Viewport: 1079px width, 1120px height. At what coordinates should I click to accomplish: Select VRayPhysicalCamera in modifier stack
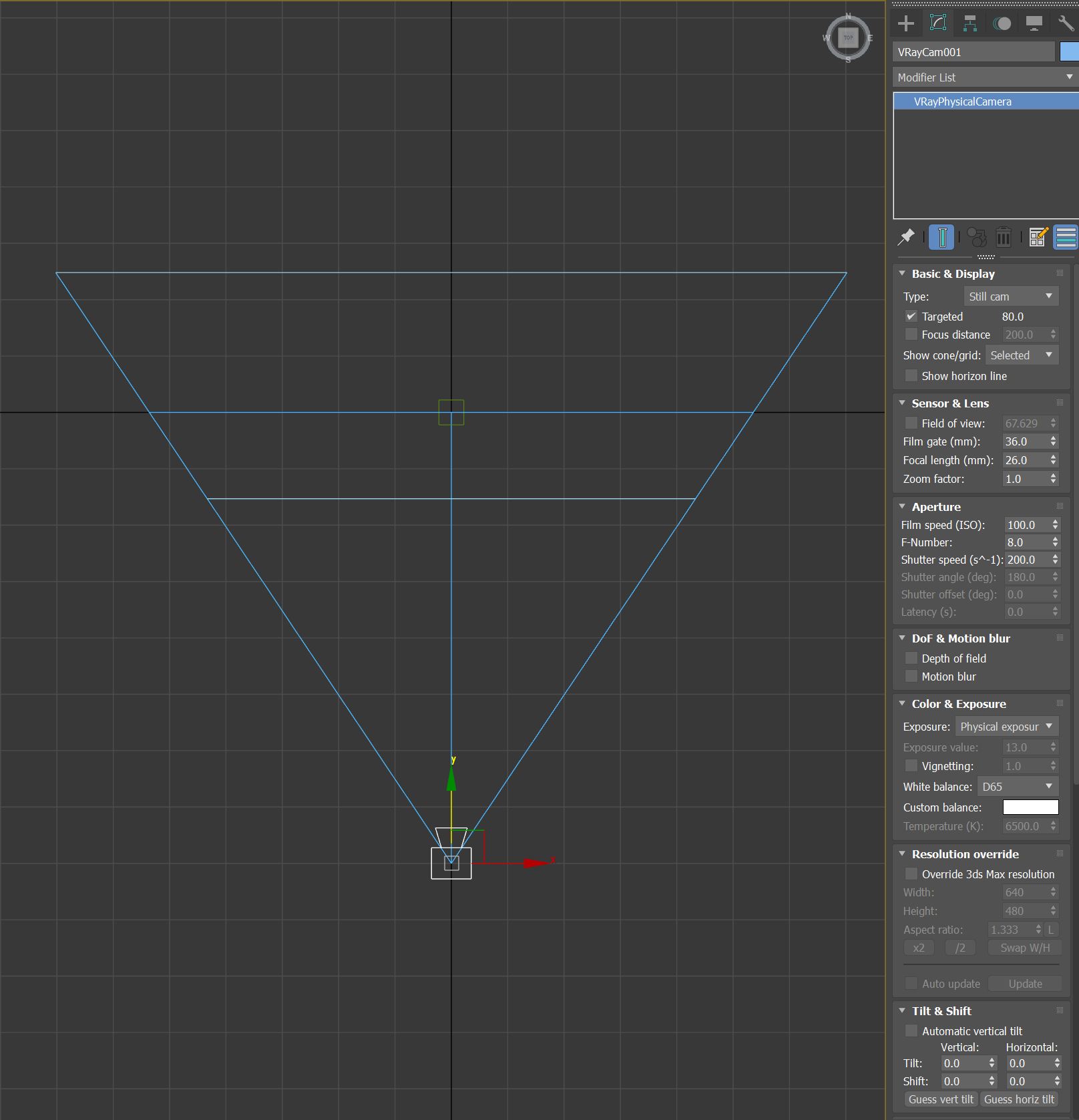(986, 102)
